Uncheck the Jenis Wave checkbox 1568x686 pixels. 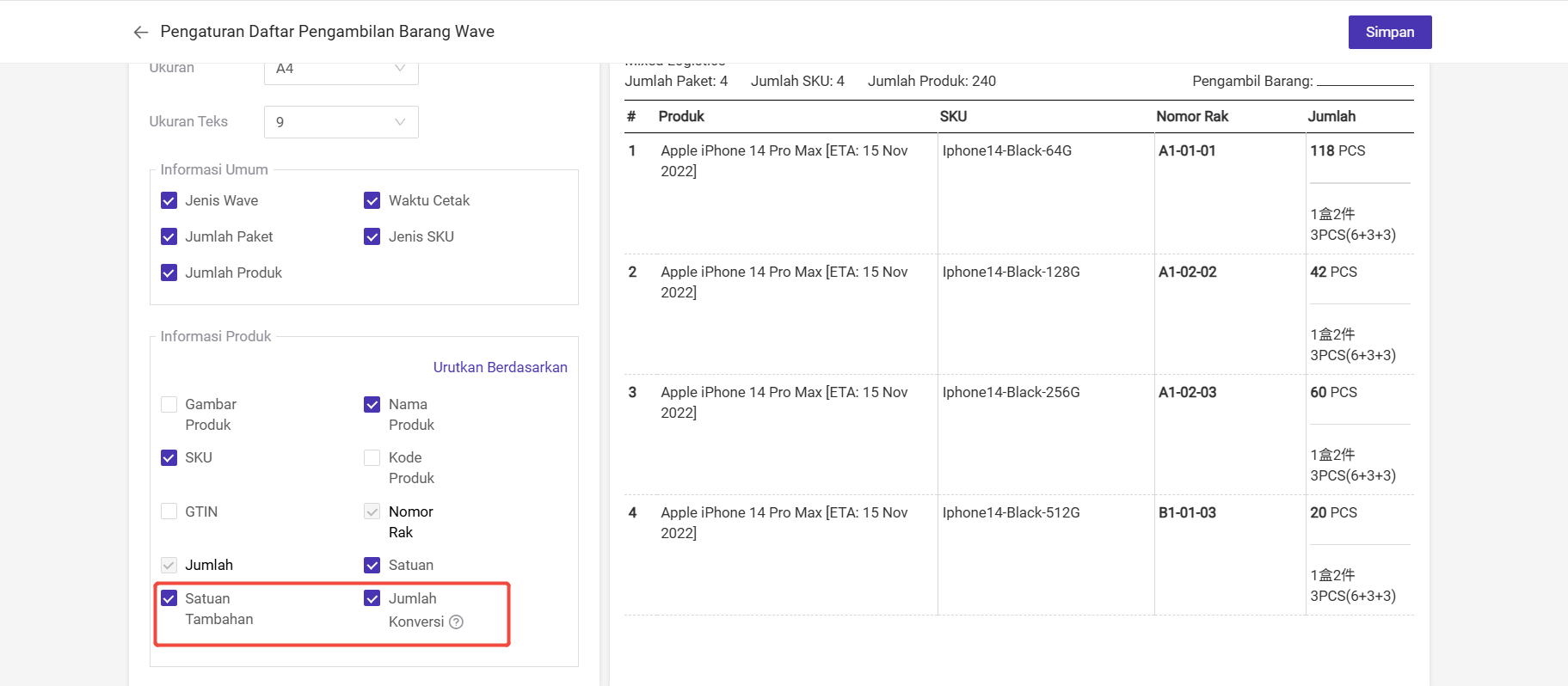coord(169,200)
